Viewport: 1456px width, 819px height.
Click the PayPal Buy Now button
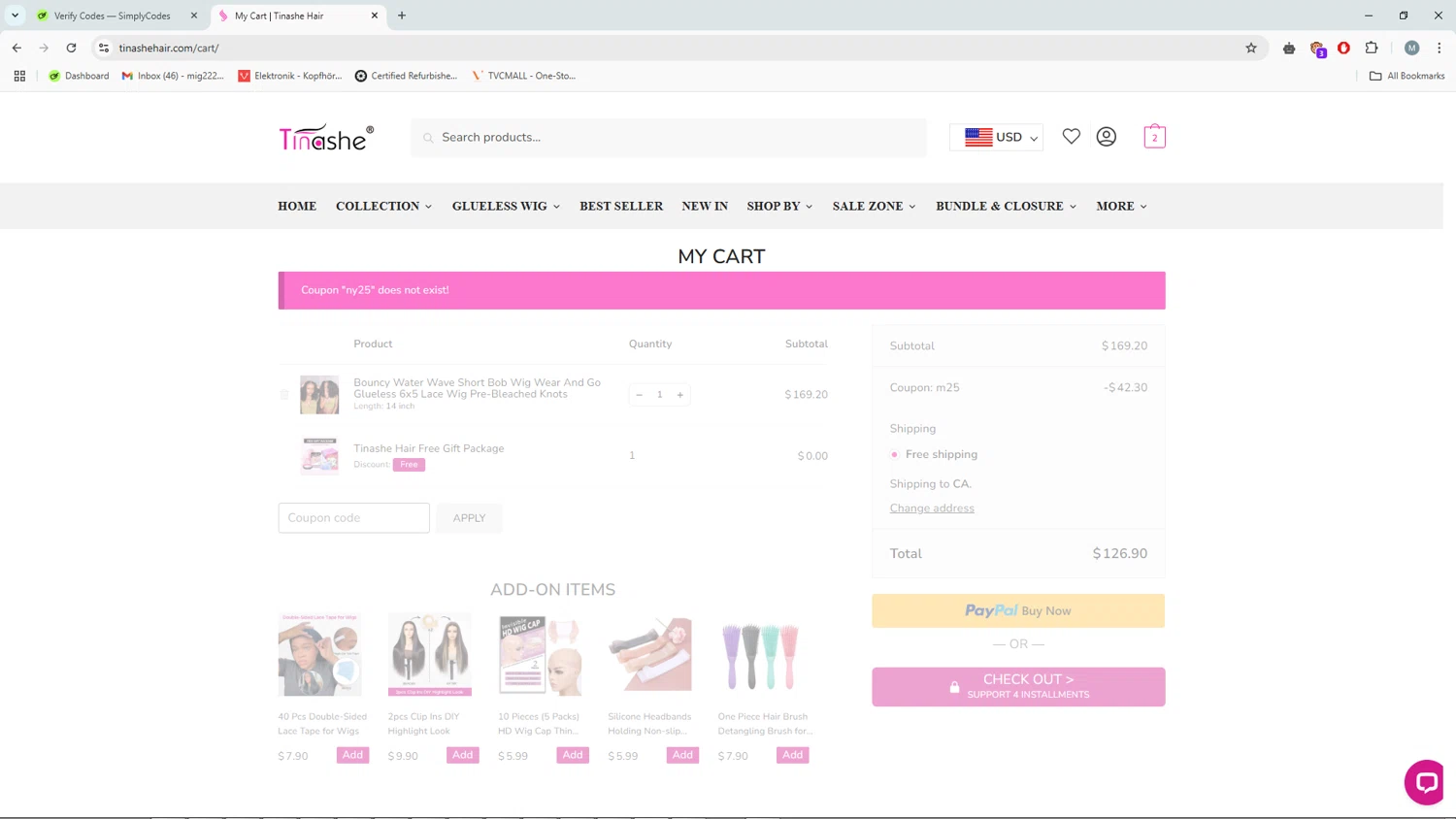pyautogui.click(x=1018, y=611)
